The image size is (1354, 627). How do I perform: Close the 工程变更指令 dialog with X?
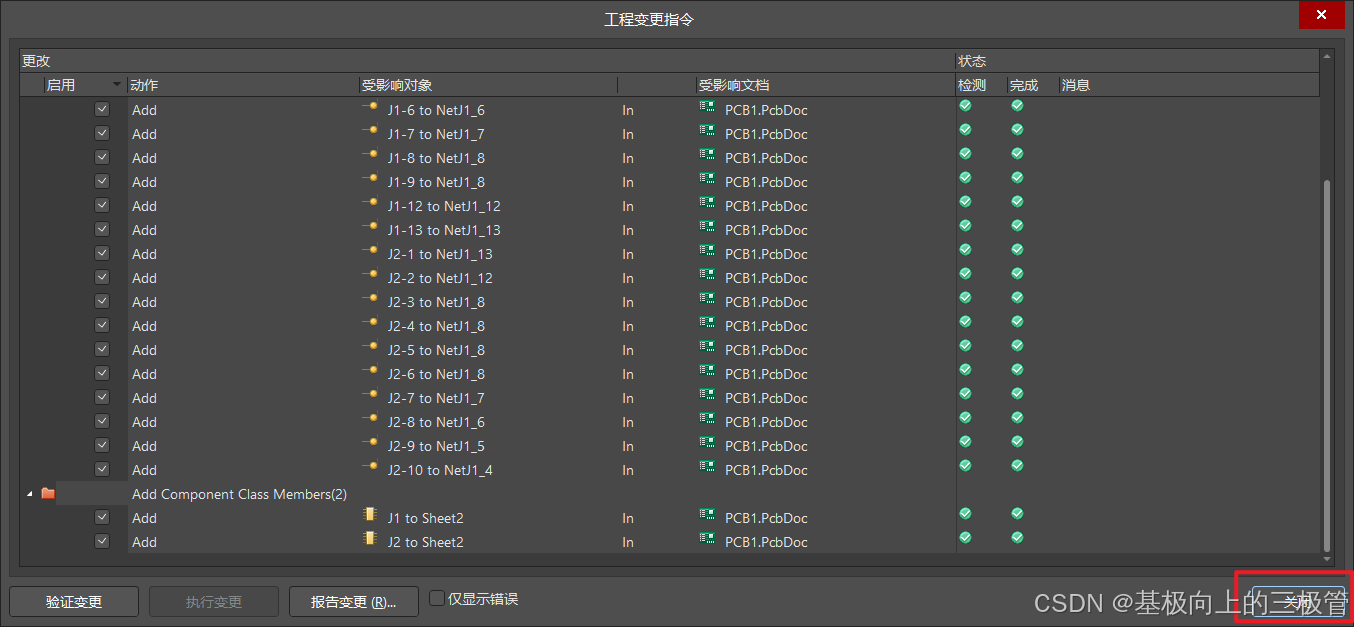1321,15
